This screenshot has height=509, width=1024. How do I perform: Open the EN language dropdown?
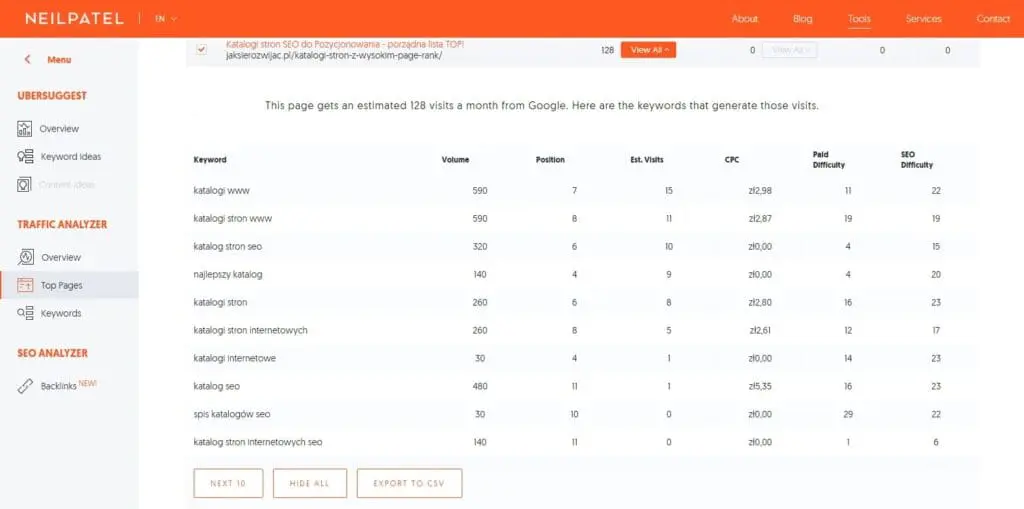tap(166, 19)
